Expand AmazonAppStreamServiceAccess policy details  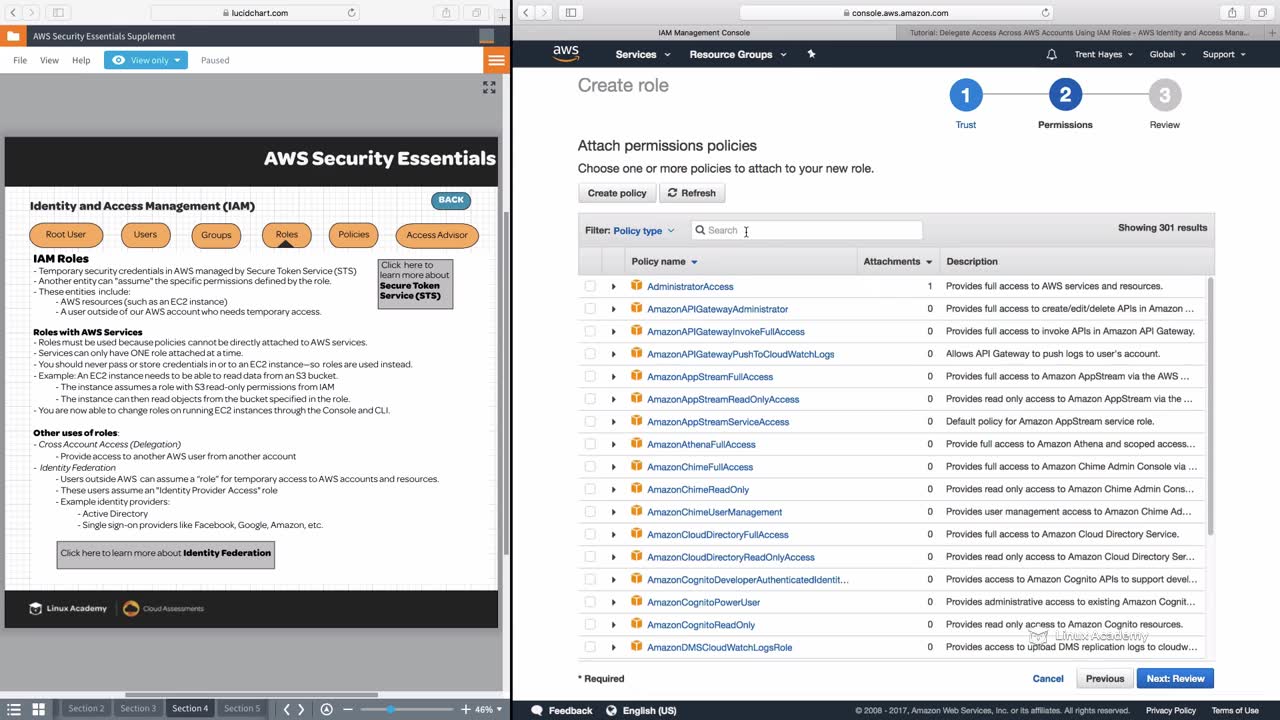pyautogui.click(x=614, y=422)
